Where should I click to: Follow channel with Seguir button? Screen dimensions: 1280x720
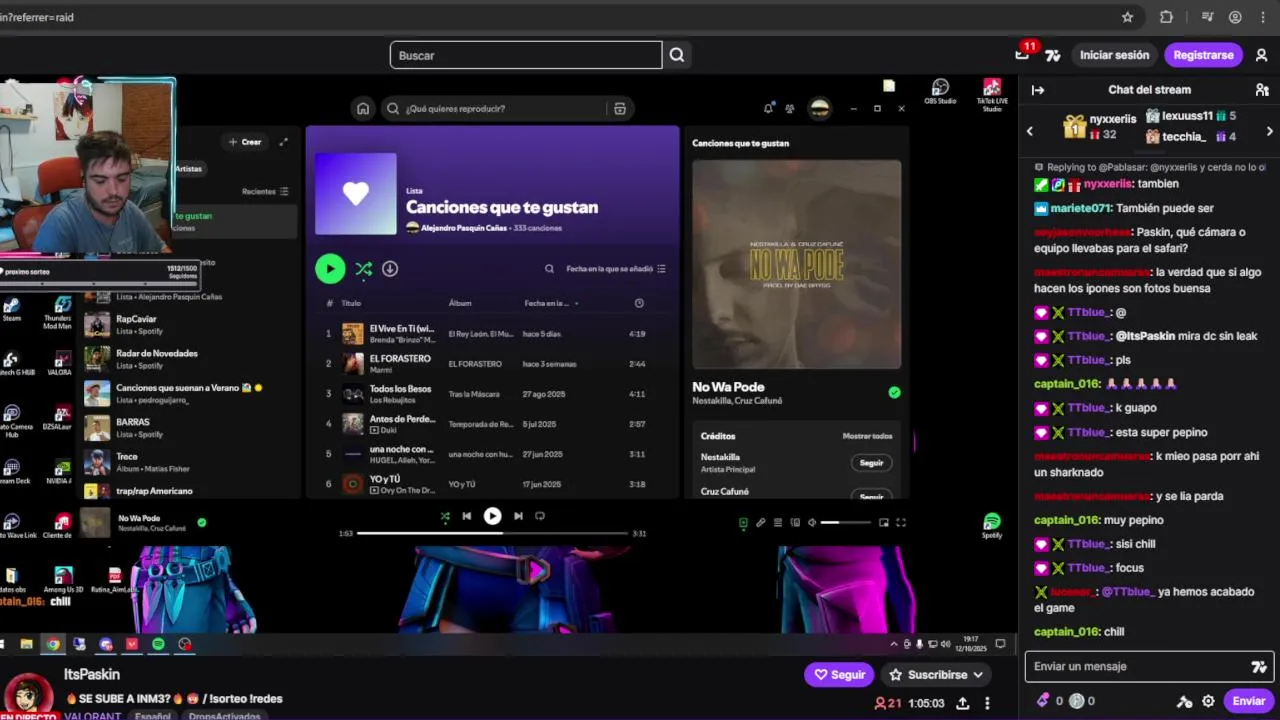click(839, 675)
